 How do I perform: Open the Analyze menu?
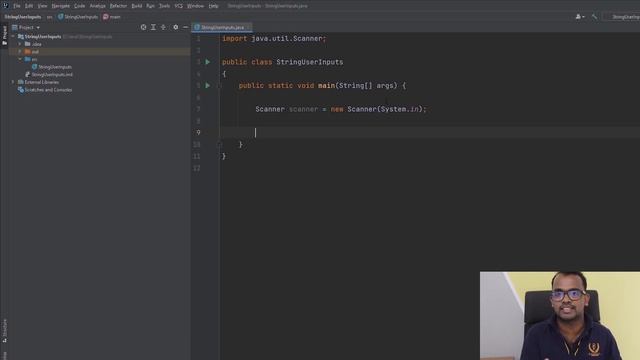98,6
